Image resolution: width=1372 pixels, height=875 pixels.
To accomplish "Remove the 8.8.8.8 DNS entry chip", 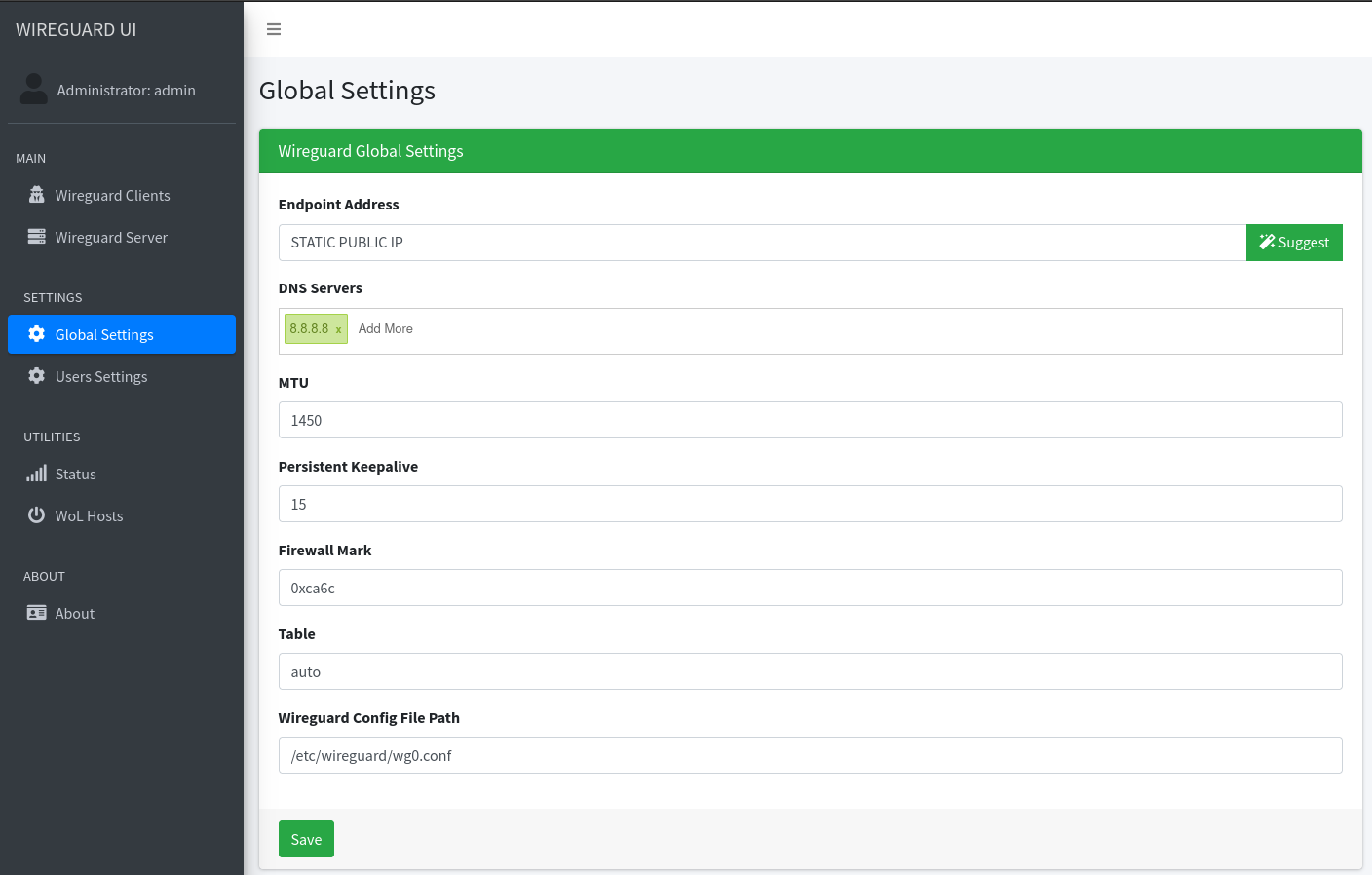I will coord(340,328).
